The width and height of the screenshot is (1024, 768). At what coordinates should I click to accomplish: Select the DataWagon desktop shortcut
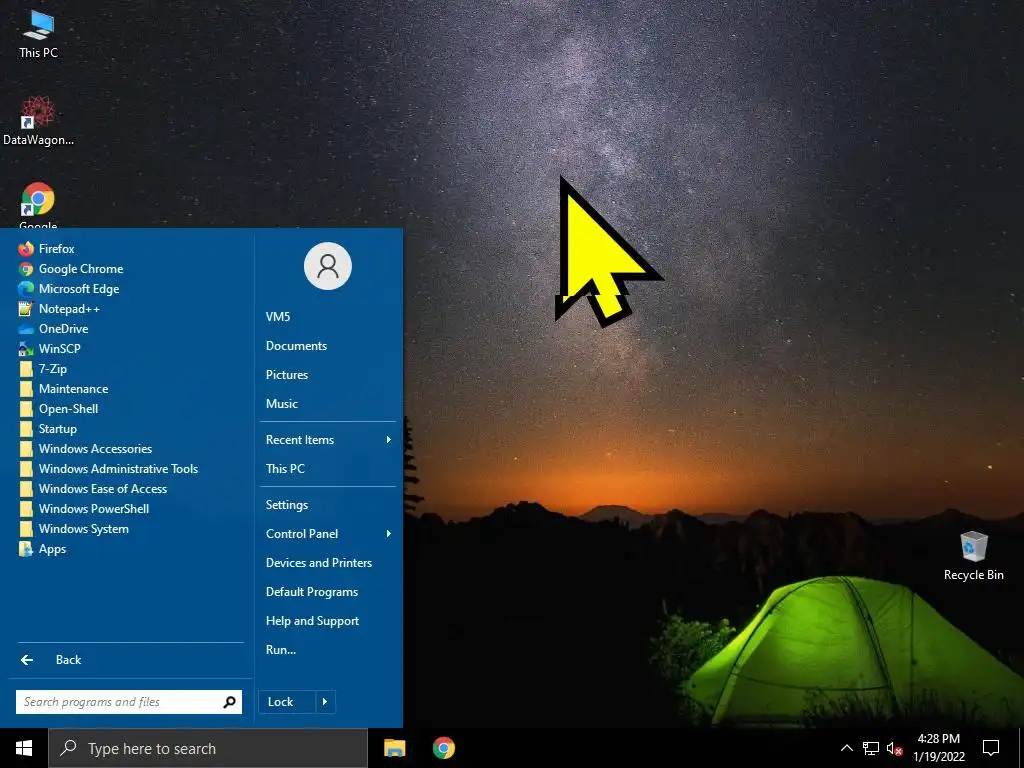point(38,121)
